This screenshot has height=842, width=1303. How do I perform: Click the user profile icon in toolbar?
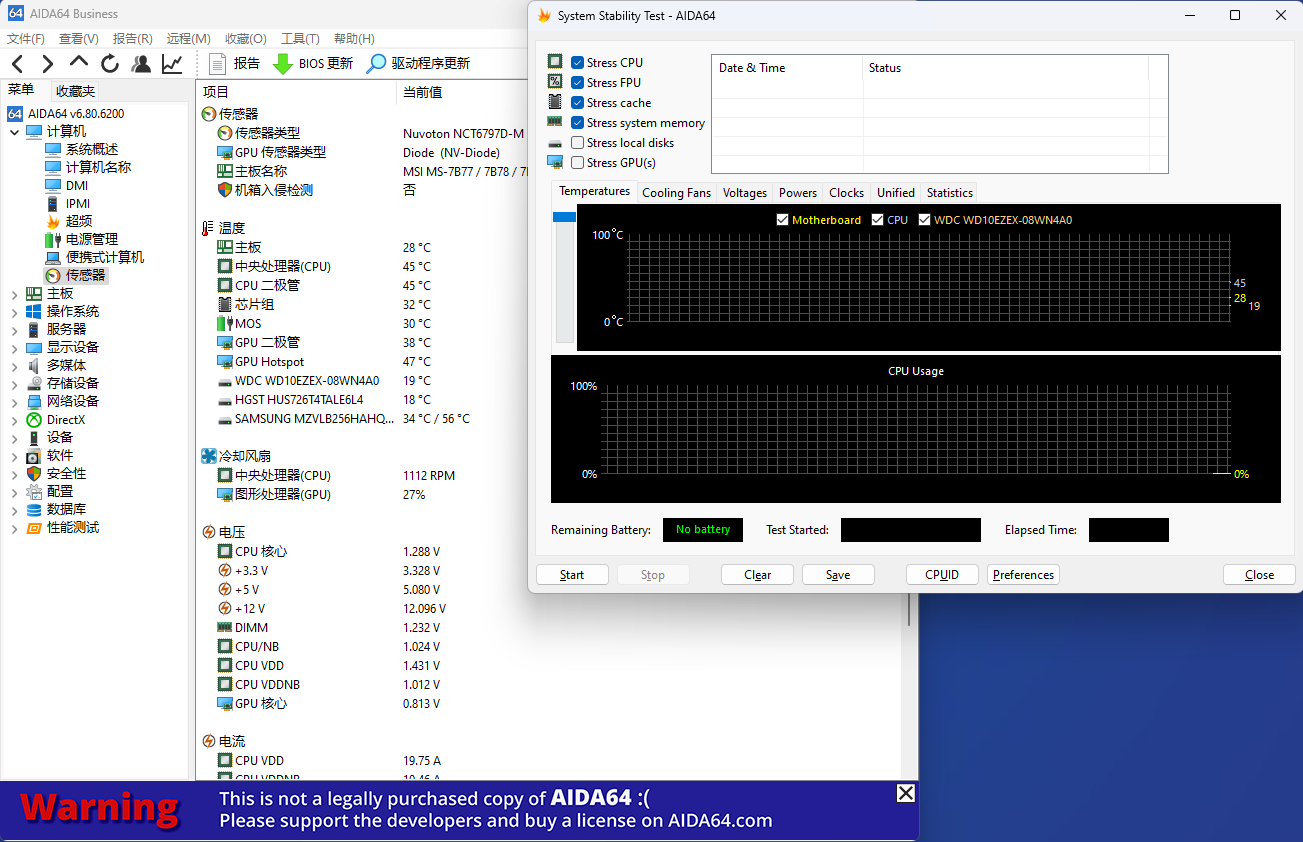141,64
